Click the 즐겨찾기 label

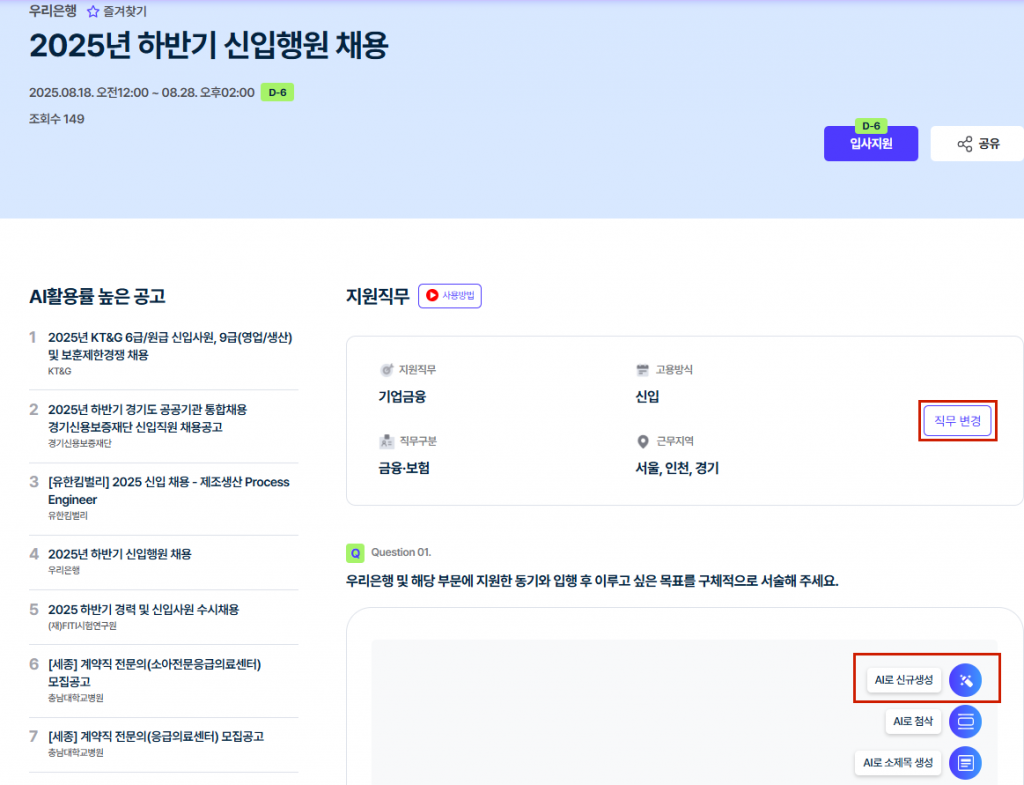click(125, 12)
